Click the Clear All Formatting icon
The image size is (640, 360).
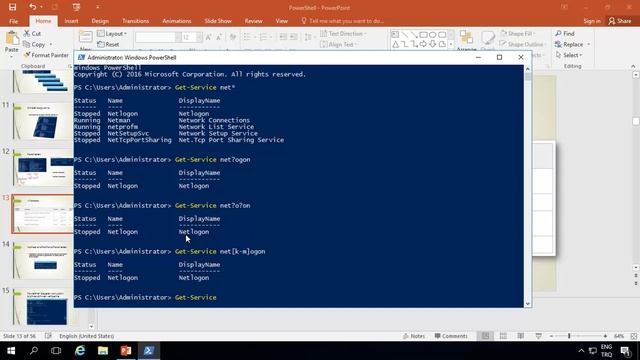click(x=233, y=37)
